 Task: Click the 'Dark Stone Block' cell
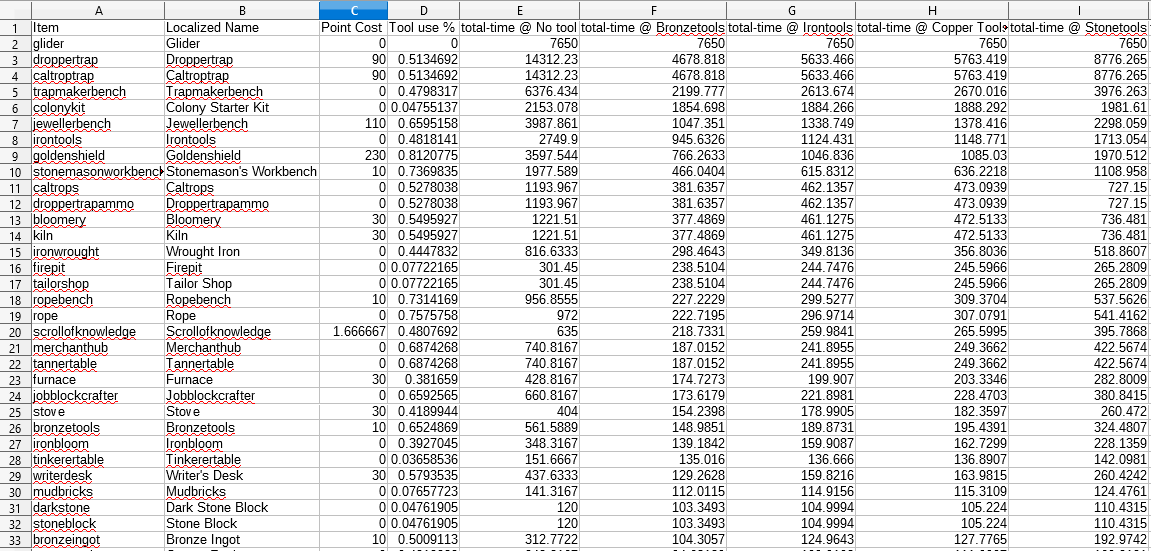click(x=242, y=508)
